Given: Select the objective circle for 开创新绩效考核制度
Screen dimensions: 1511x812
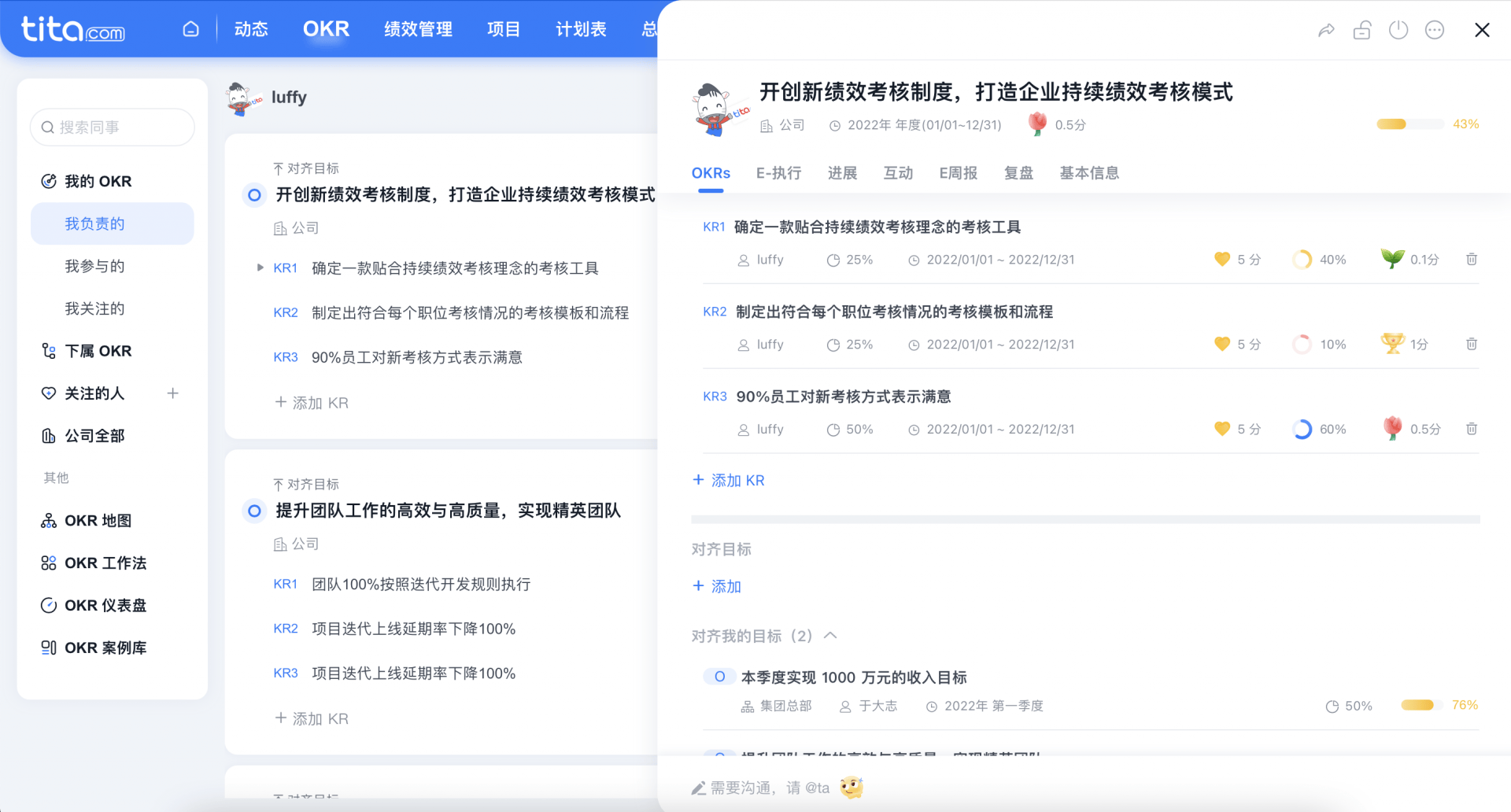Looking at the screenshot, I should (254, 194).
